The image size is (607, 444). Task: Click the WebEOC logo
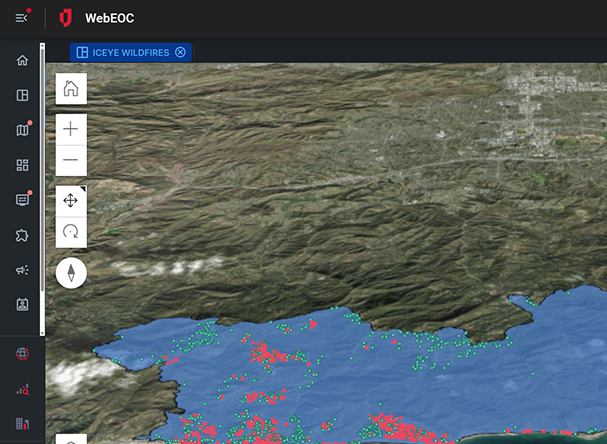pyautogui.click(x=66, y=18)
